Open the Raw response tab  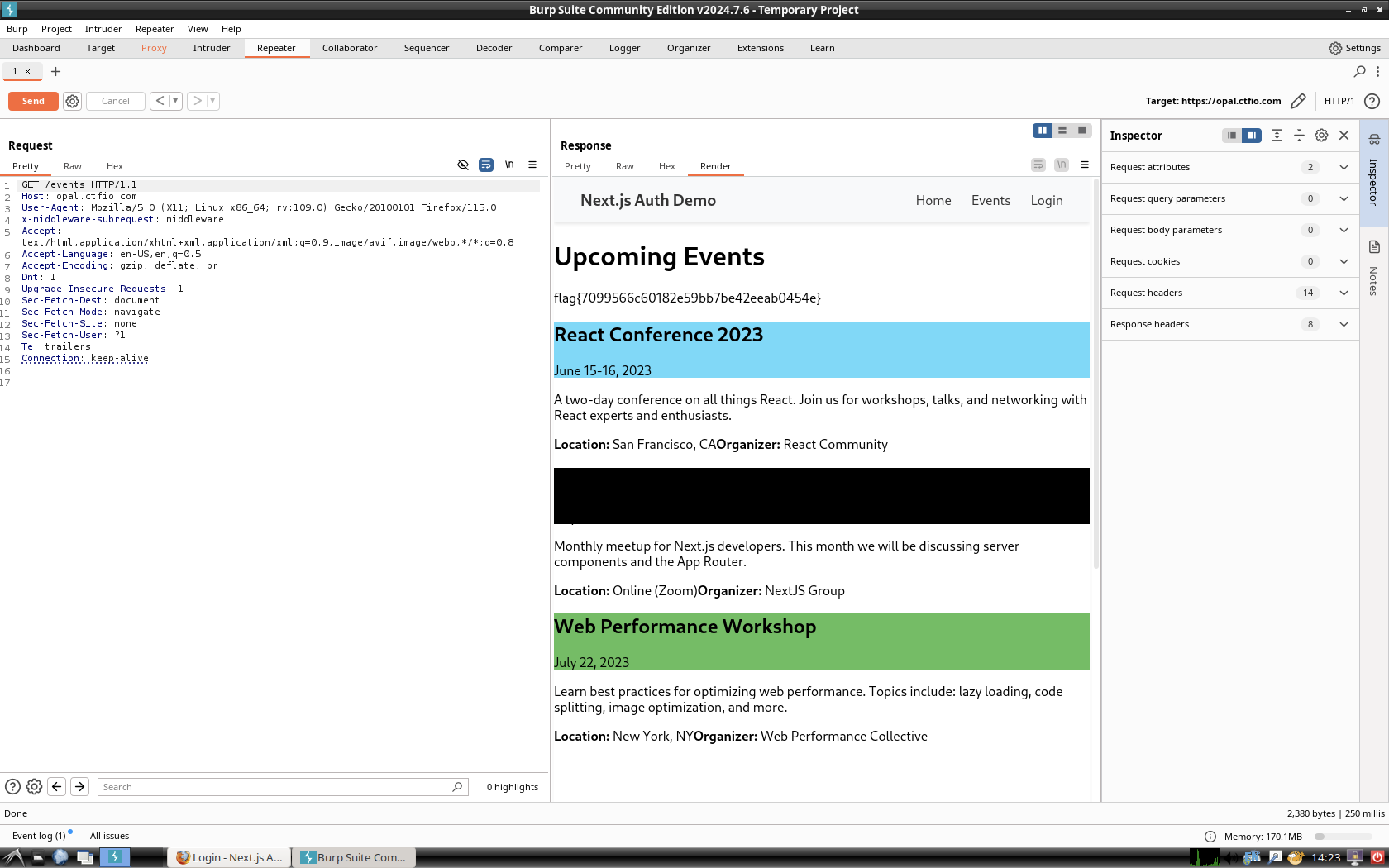tap(625, 166)
